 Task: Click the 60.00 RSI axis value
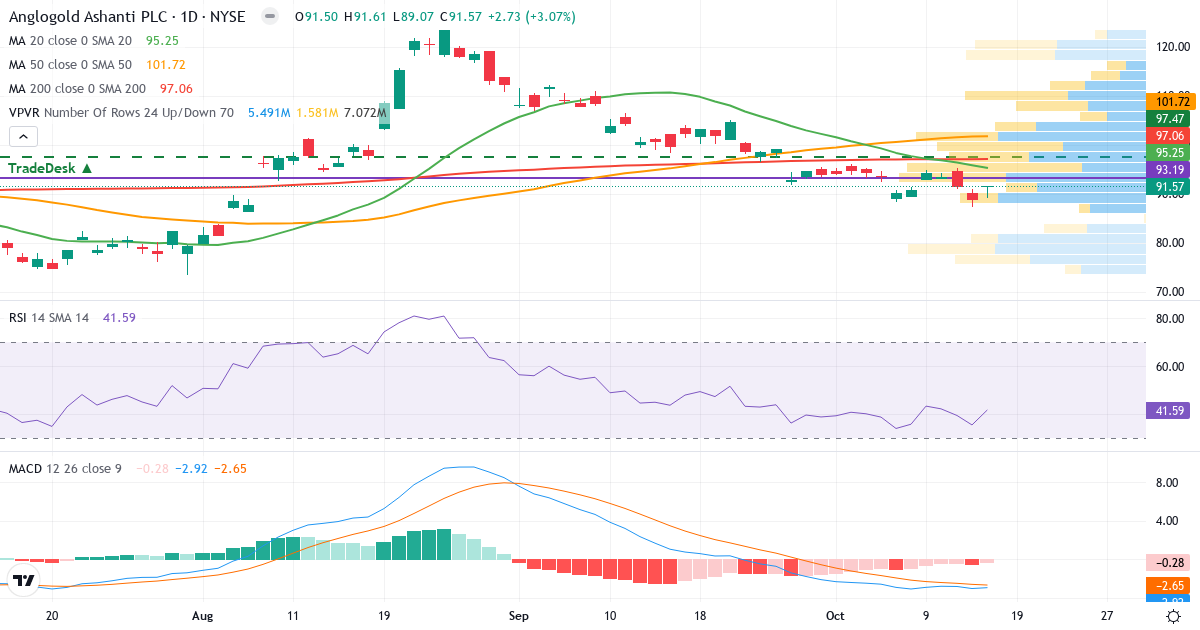pos(1170,367)
